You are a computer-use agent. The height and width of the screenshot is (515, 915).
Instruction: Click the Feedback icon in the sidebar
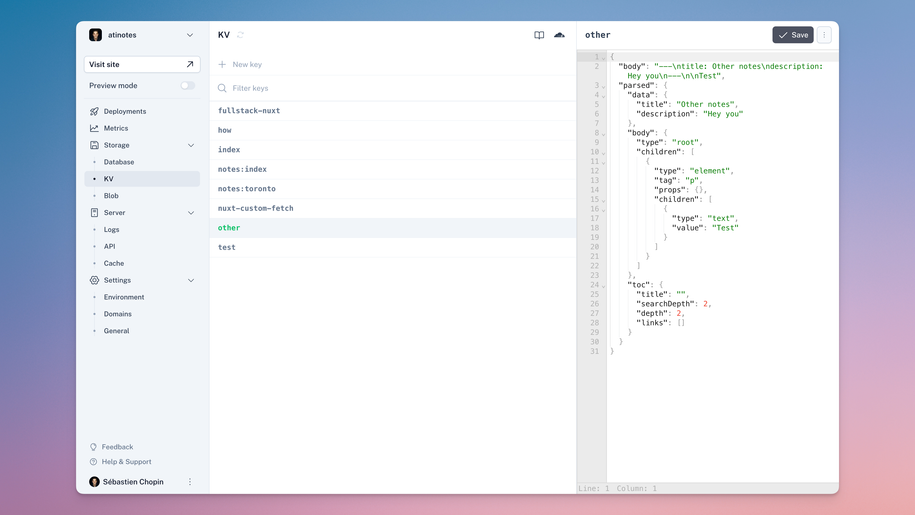94,447
